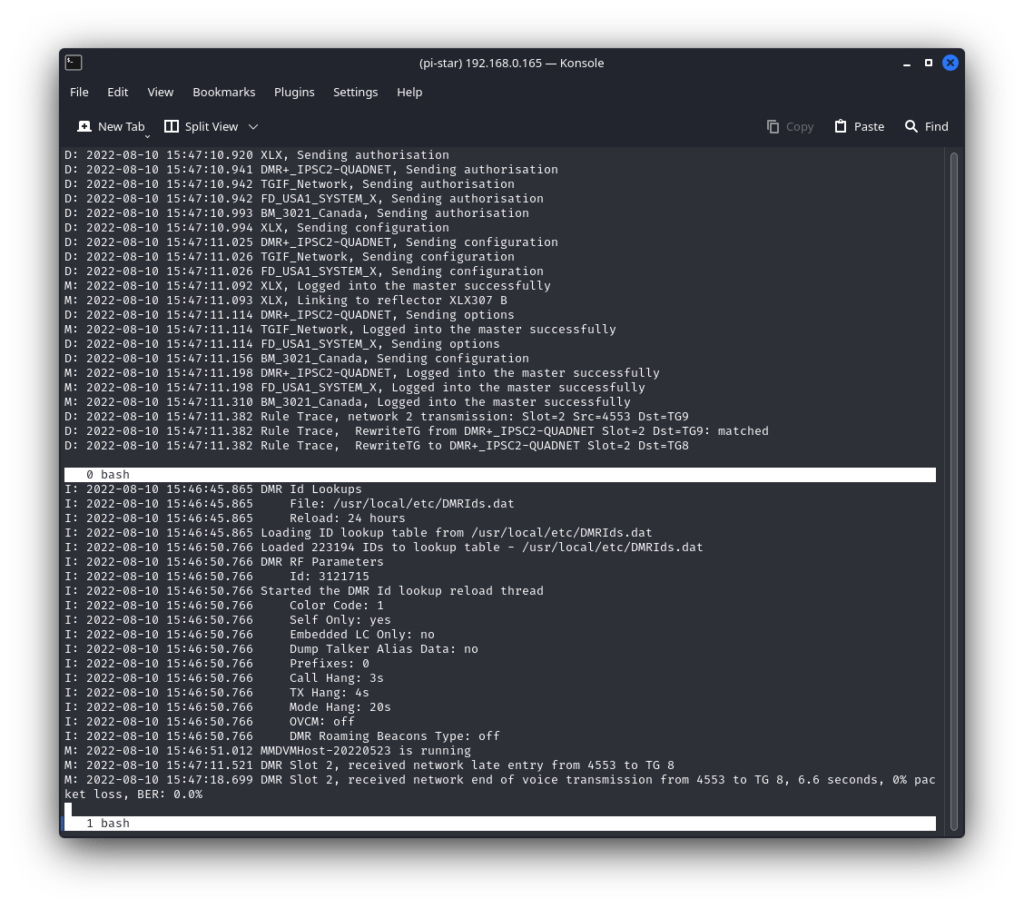This screenshot has width=1024, height=908.
Task: Click the Split View icon
Action: tap(171, 127)
